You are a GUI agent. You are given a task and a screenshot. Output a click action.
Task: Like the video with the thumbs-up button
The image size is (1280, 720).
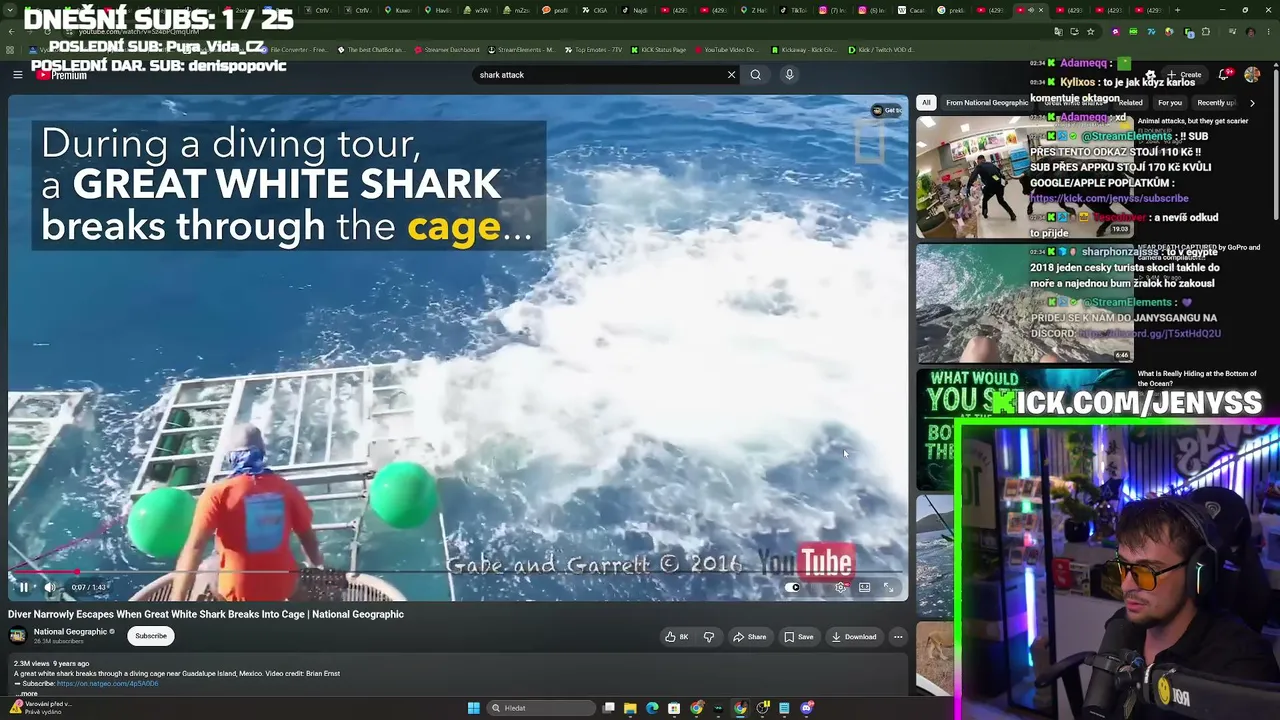677,637
